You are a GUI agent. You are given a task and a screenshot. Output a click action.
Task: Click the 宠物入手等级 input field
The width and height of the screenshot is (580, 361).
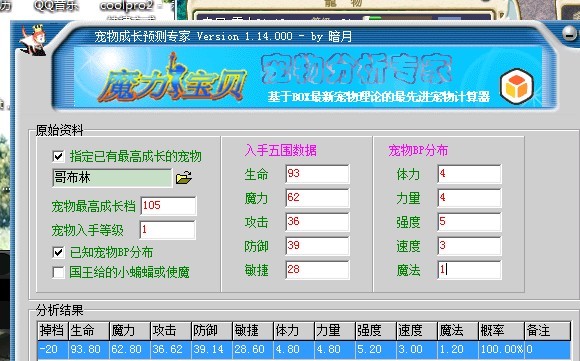[x=168, y=230]
